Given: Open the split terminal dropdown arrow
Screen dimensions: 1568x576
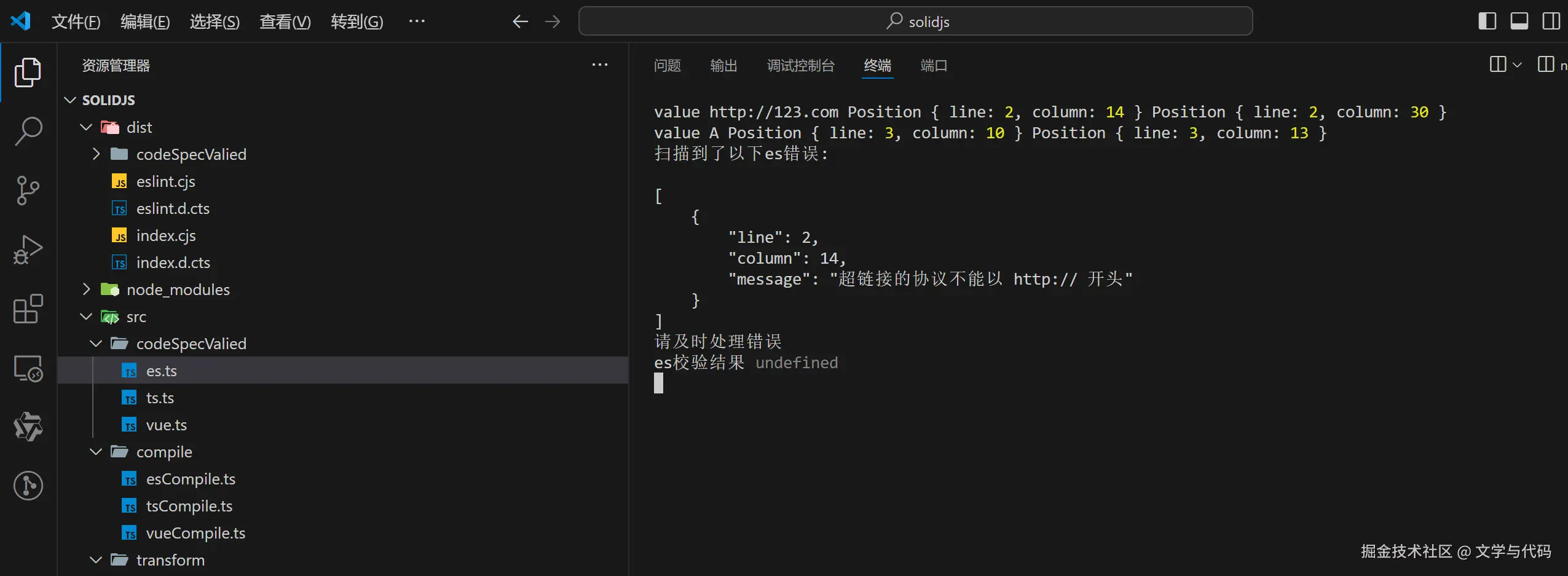Looking at the screenshot, I should (1517, 65).
